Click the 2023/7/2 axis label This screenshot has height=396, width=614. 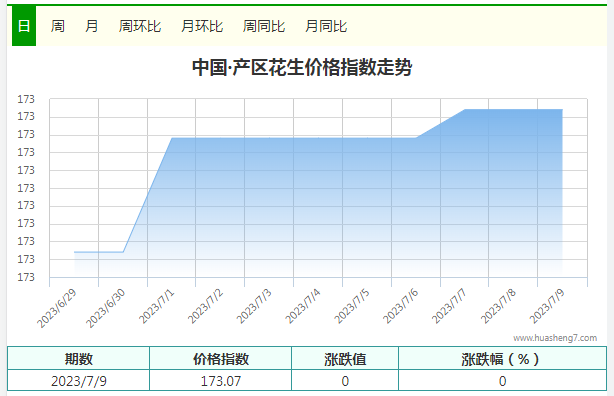click(x=206, y=307)
